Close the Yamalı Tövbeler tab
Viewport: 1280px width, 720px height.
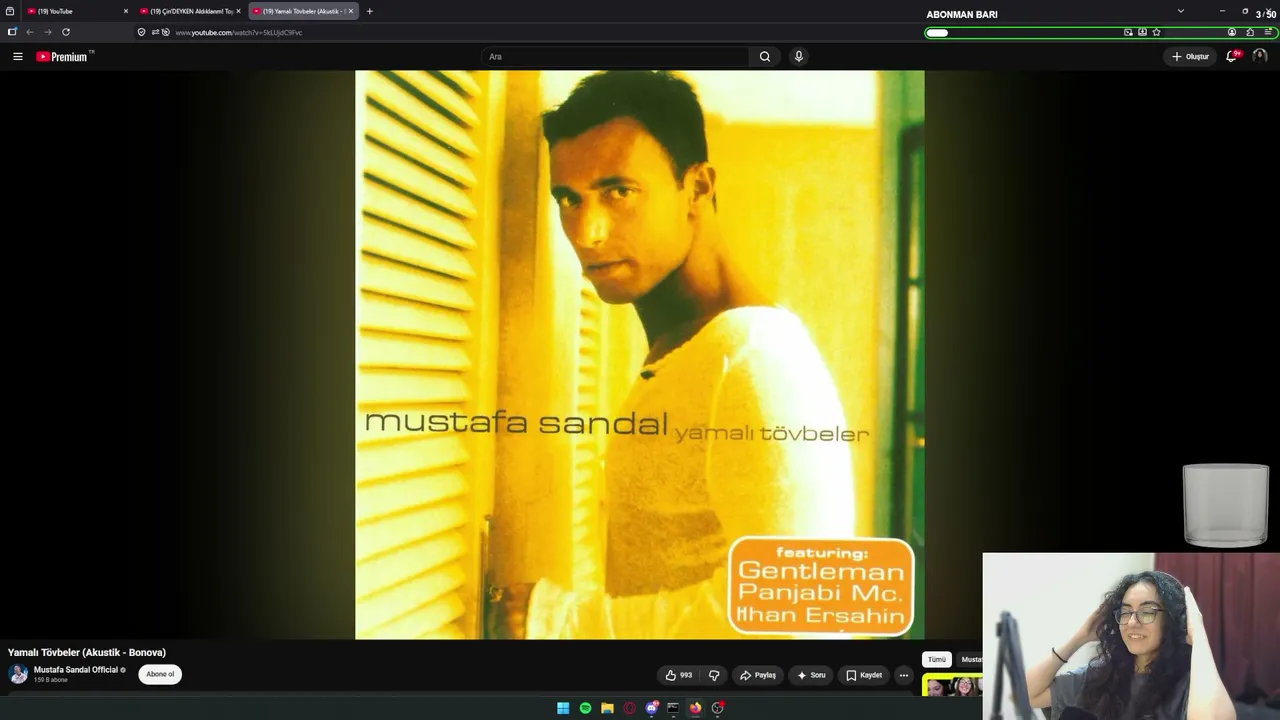point(351,11)
